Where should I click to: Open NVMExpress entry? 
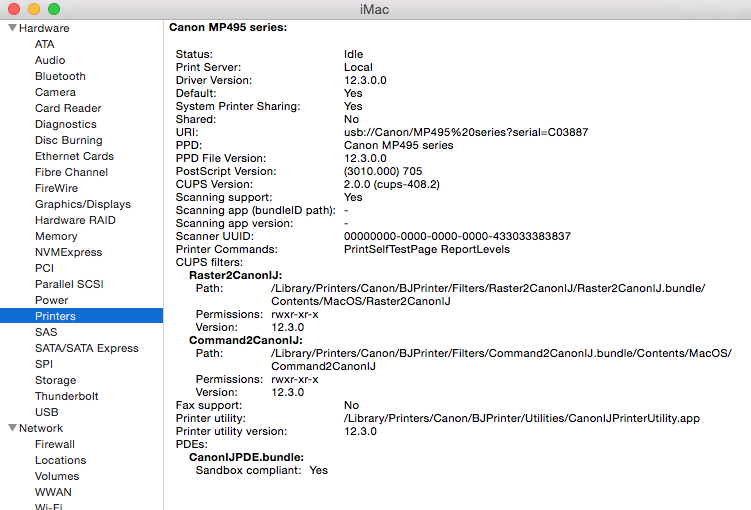(x=68, y=252)
